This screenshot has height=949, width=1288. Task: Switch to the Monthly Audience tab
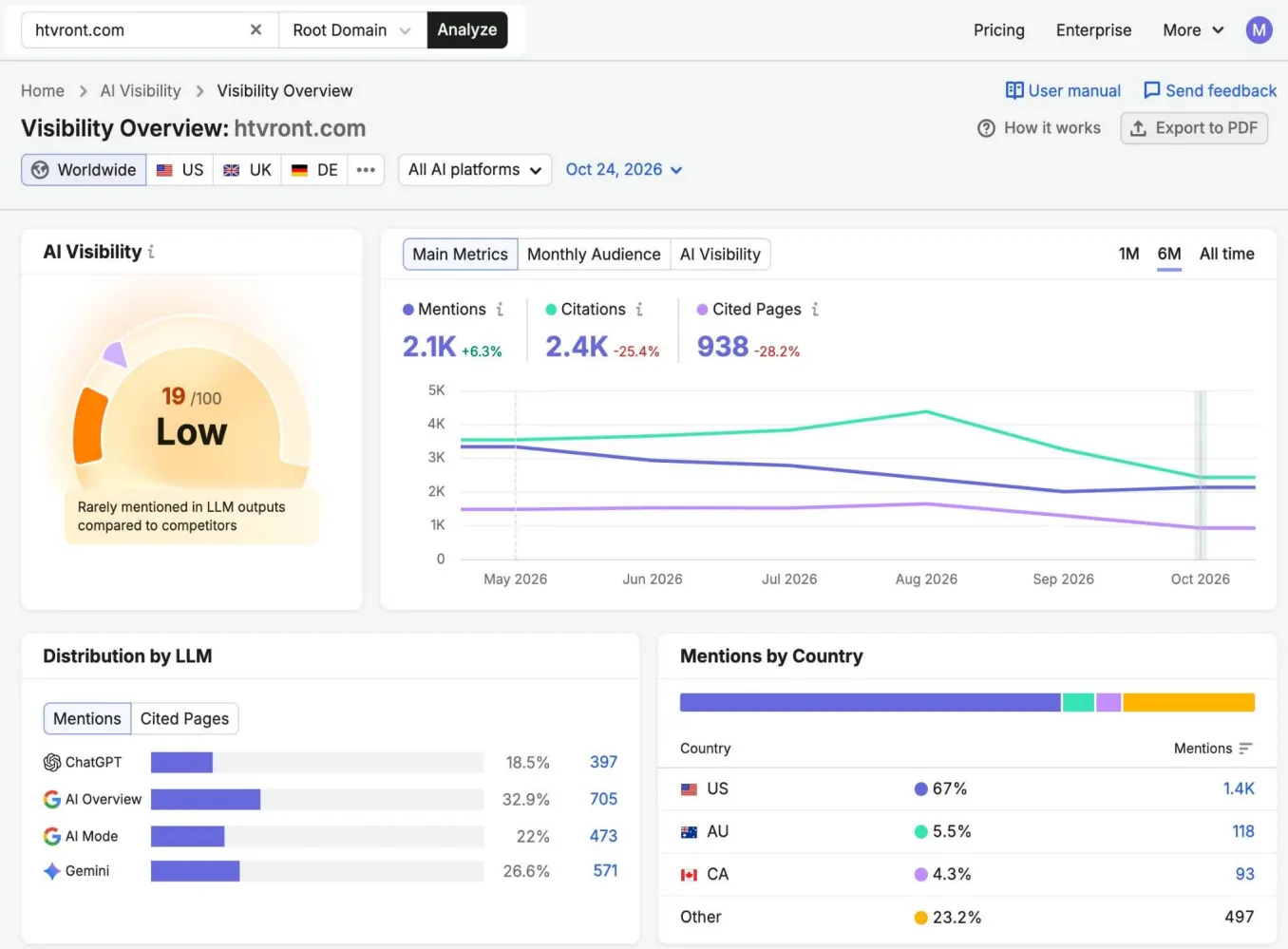[x=594, y=255]
